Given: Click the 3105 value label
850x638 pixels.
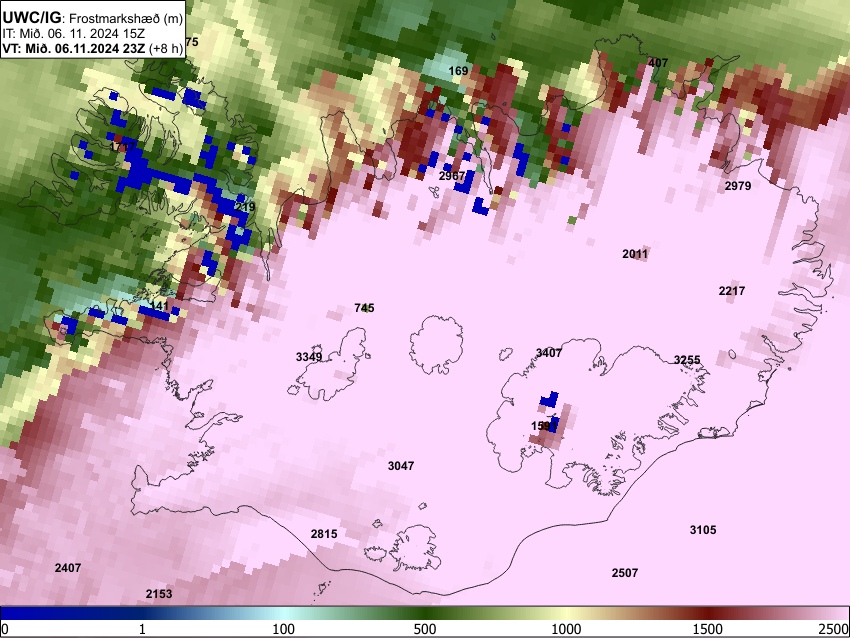Looking at the screenshot, I should tap(703, 530).
